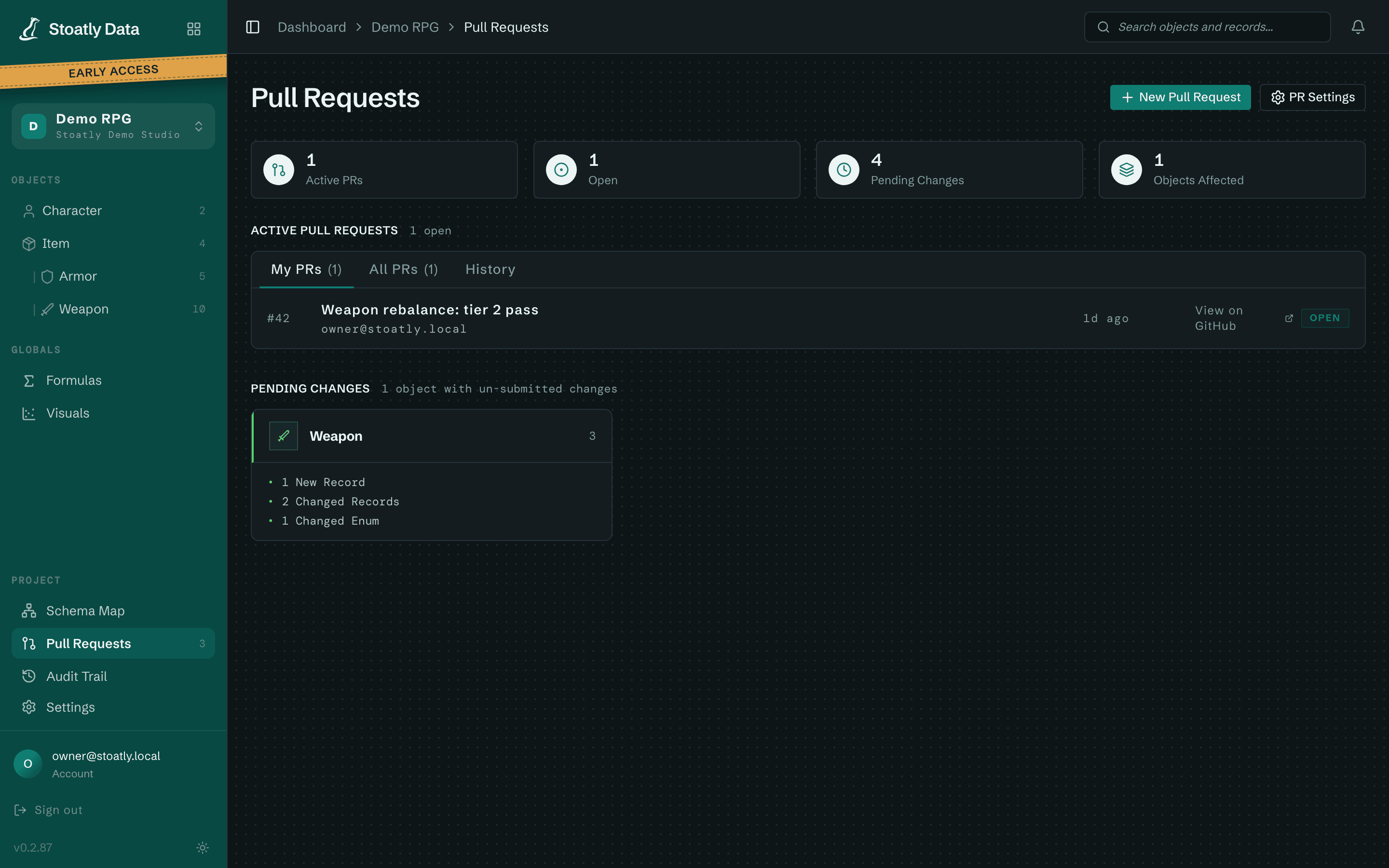Click Sign out
The width and height of the screenshot is (1389, 868).
tap(48, 810)
